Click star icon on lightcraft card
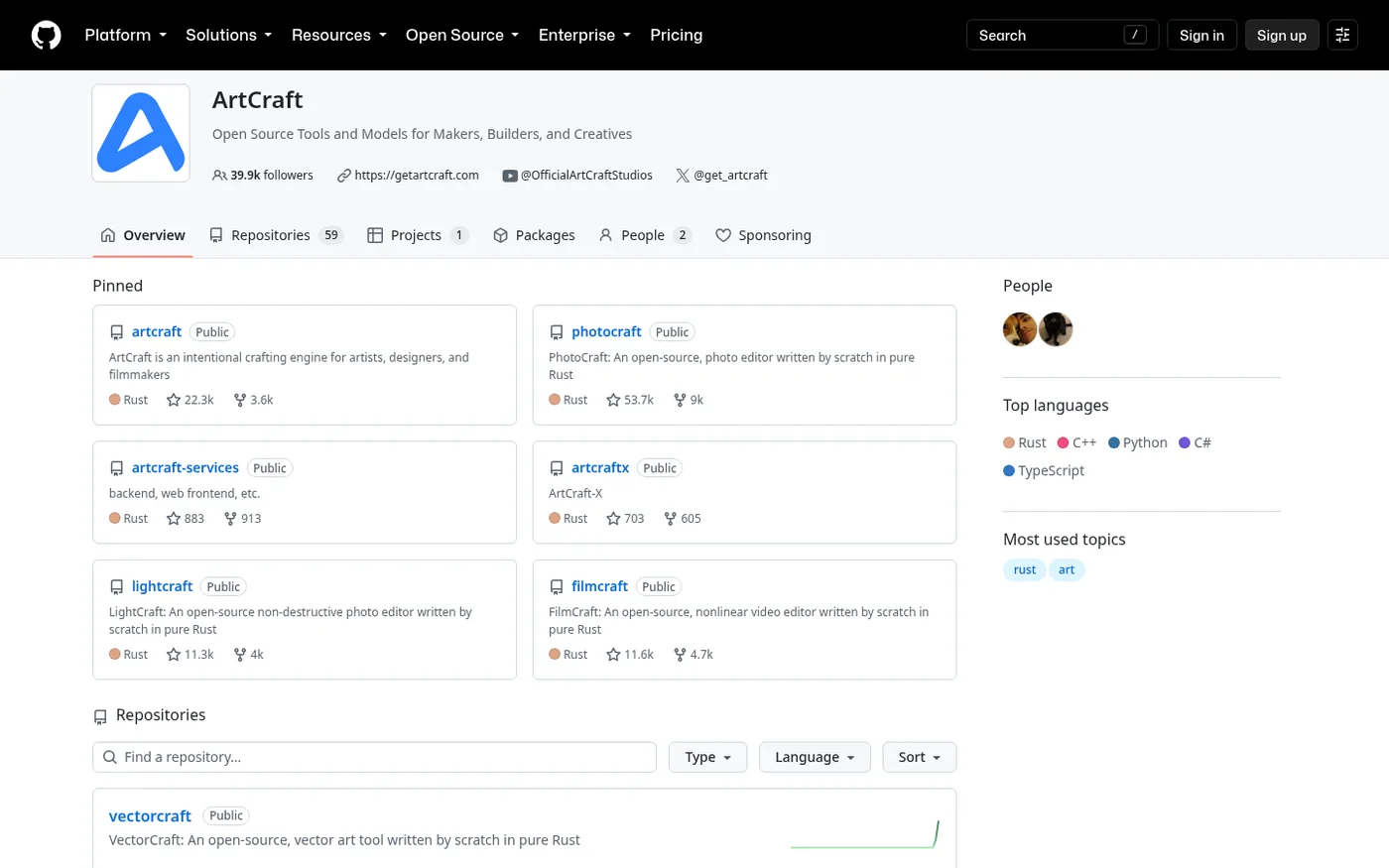This screenshot has width=1389, height=868. tap(174, 655)
